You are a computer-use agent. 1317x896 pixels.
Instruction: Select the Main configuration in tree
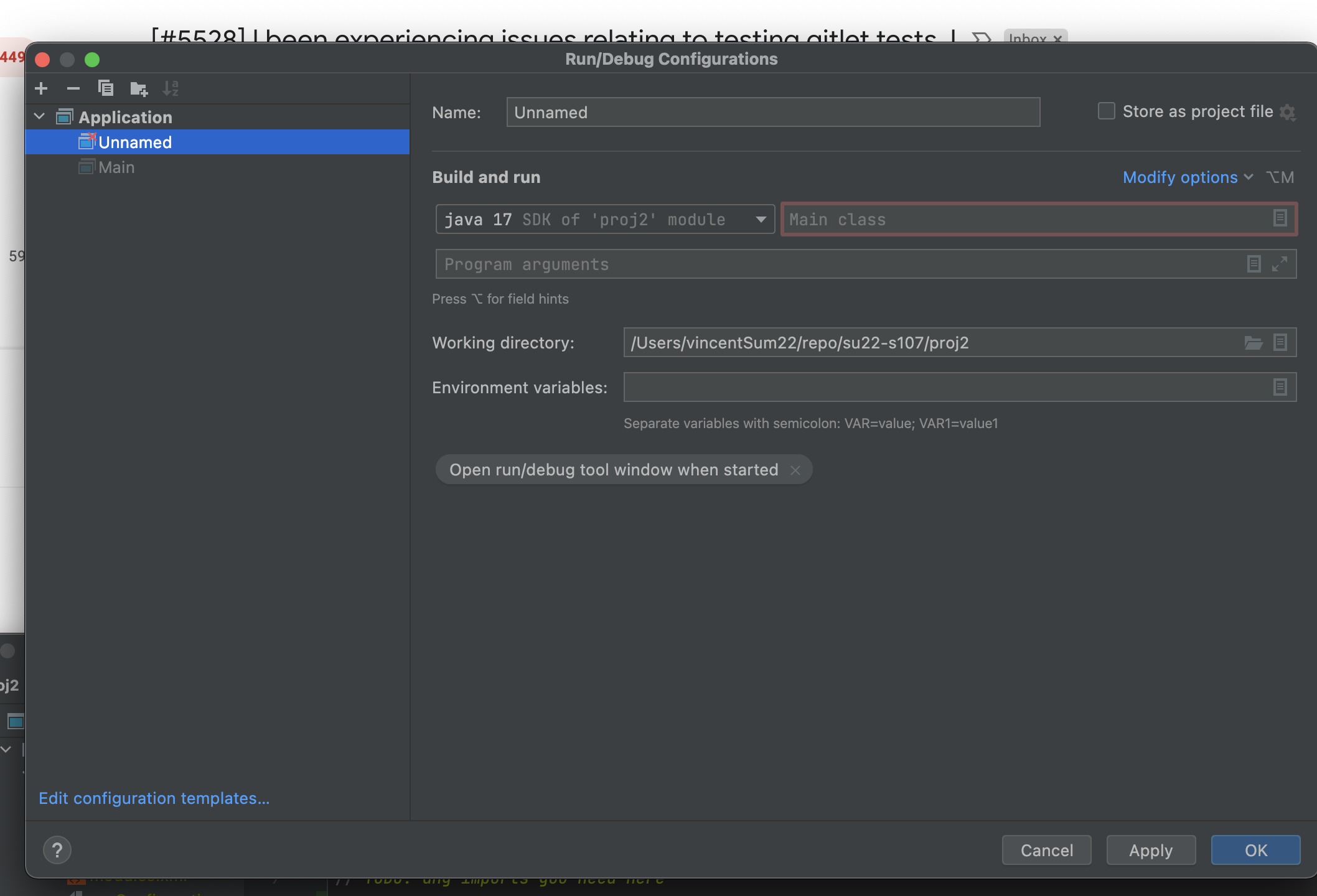[x=116, y=167]
